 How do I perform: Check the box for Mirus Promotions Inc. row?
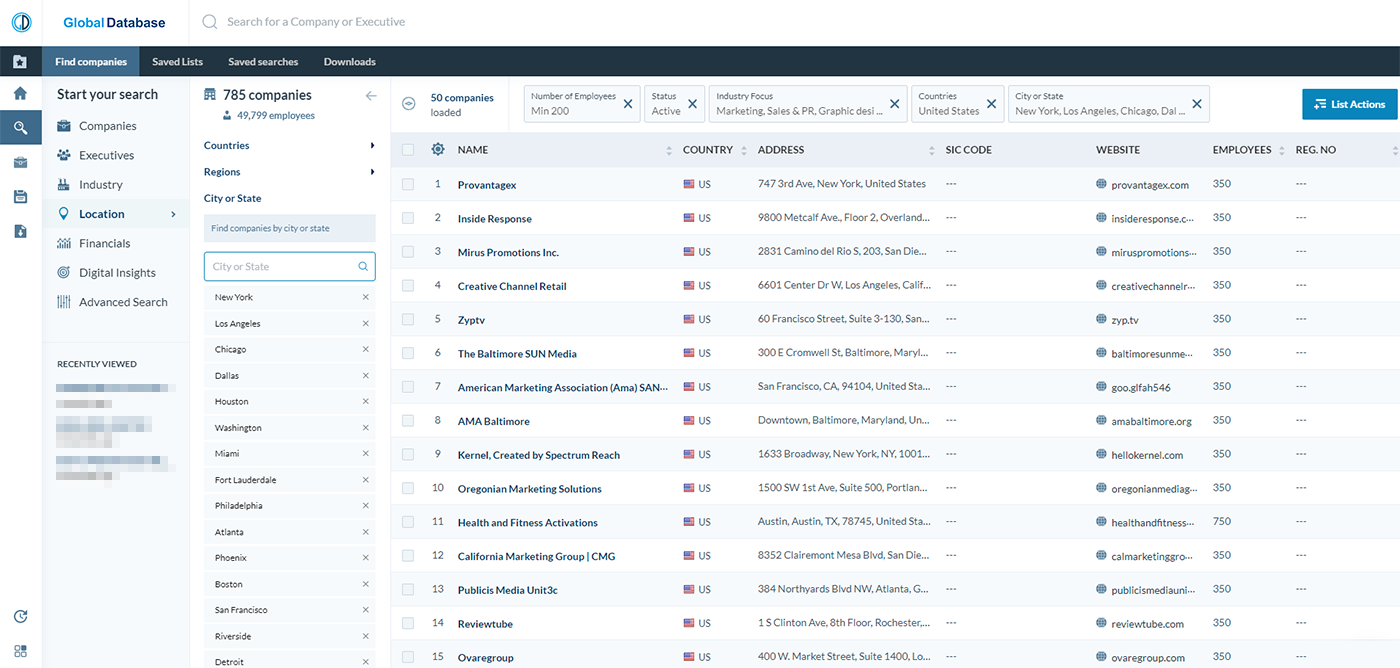[x=408, y=252]
